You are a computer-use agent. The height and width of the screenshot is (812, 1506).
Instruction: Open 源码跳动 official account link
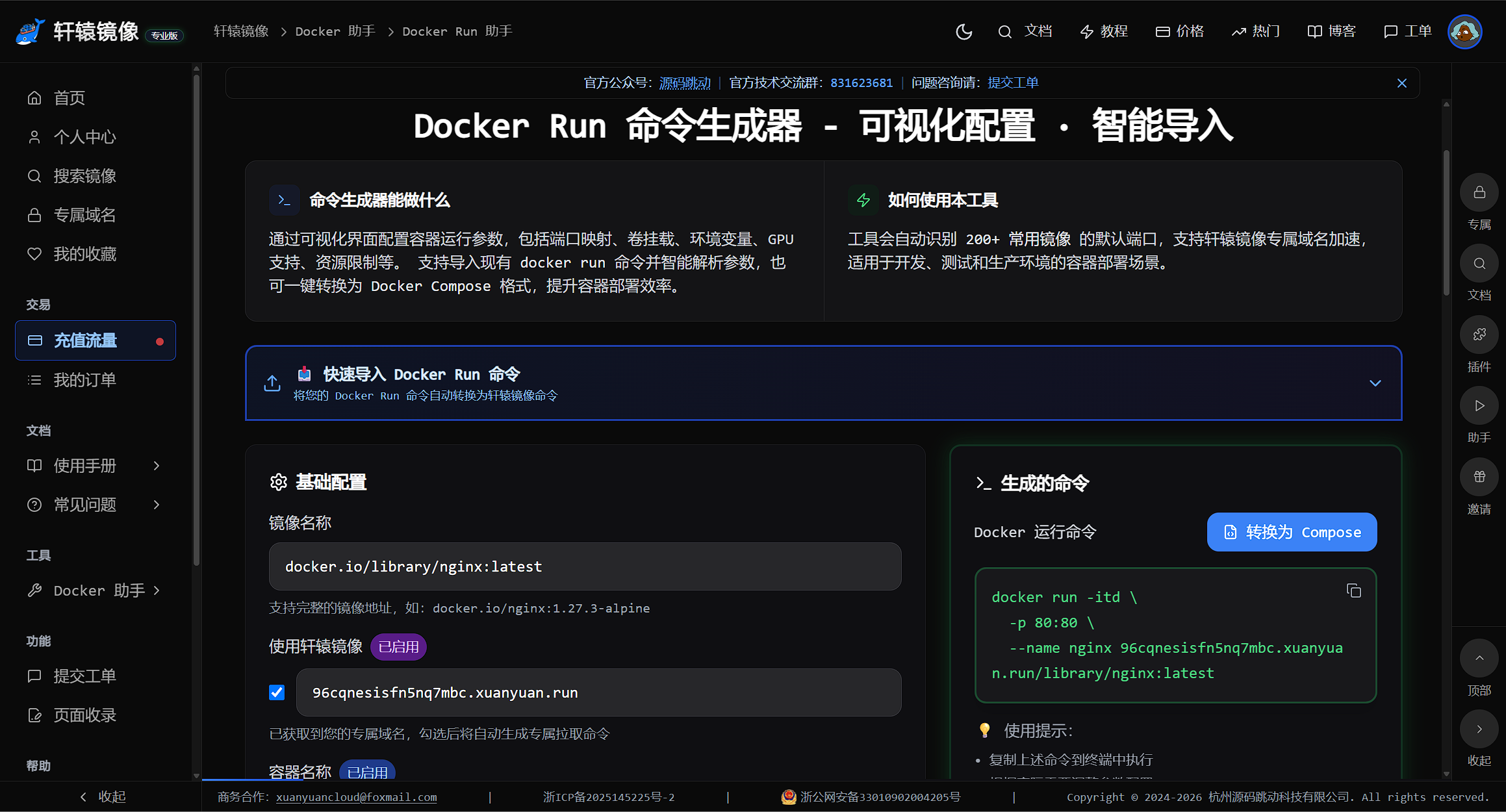(x=685, y=83)
